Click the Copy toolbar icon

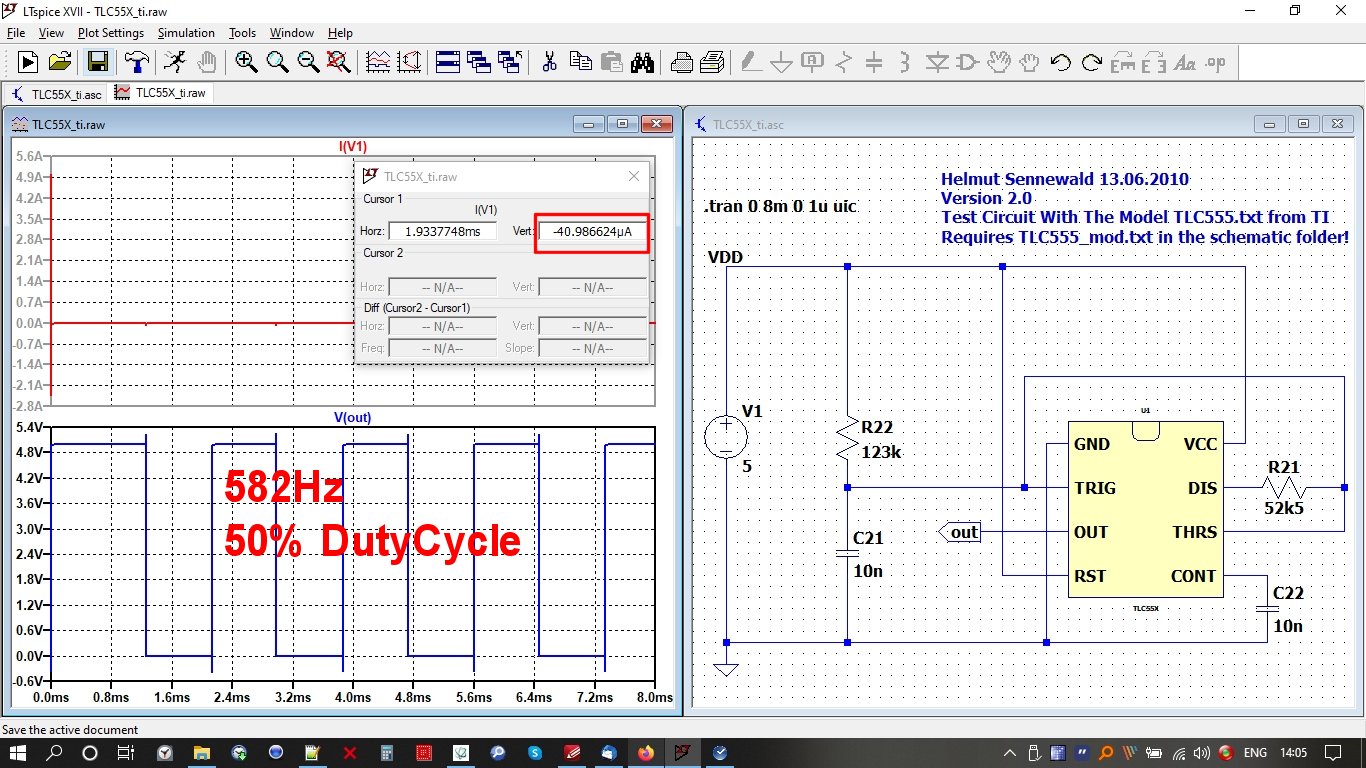(x=580, y=62)
